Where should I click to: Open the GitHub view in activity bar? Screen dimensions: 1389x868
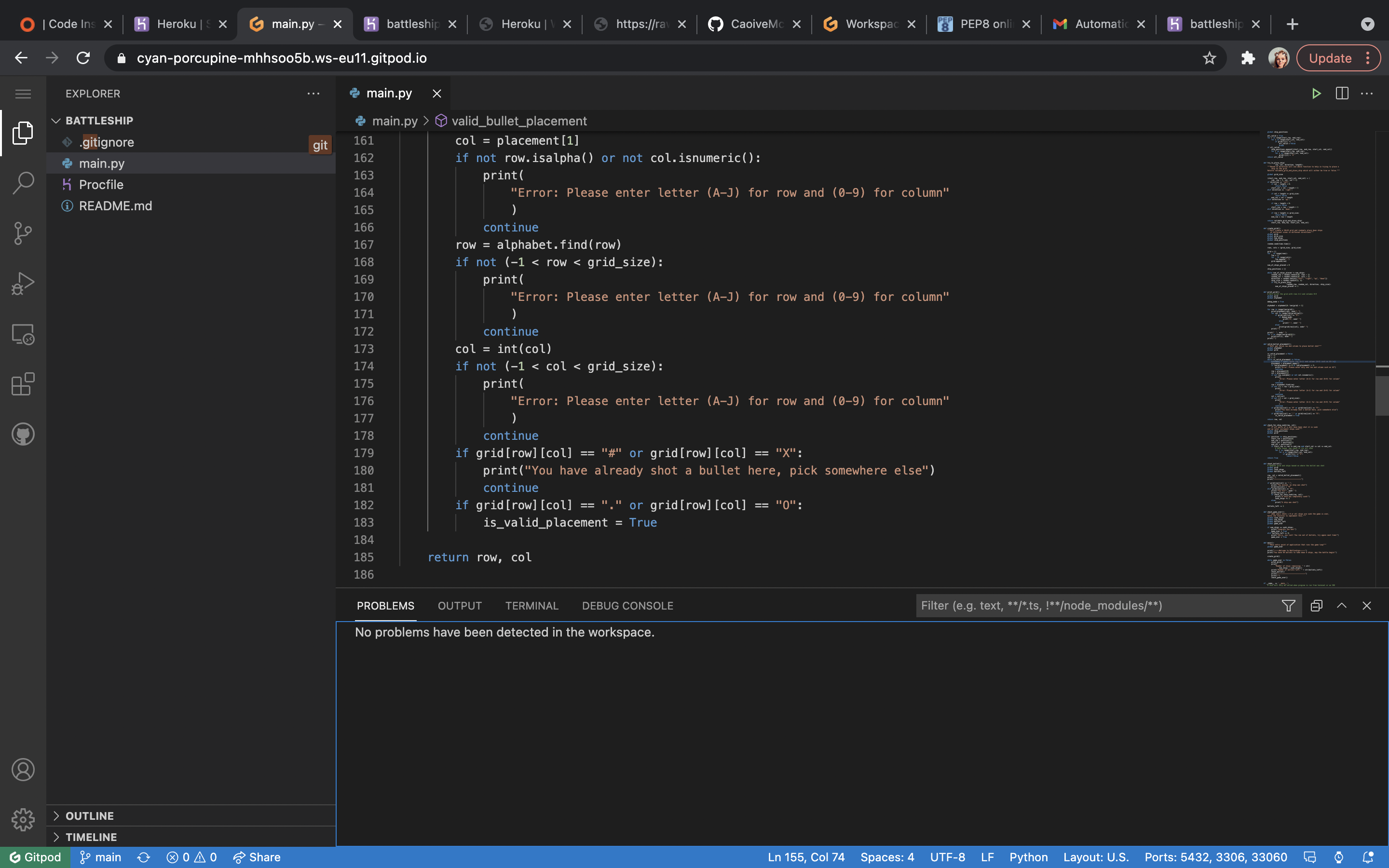pyautogui.click(x=23, y=434)
